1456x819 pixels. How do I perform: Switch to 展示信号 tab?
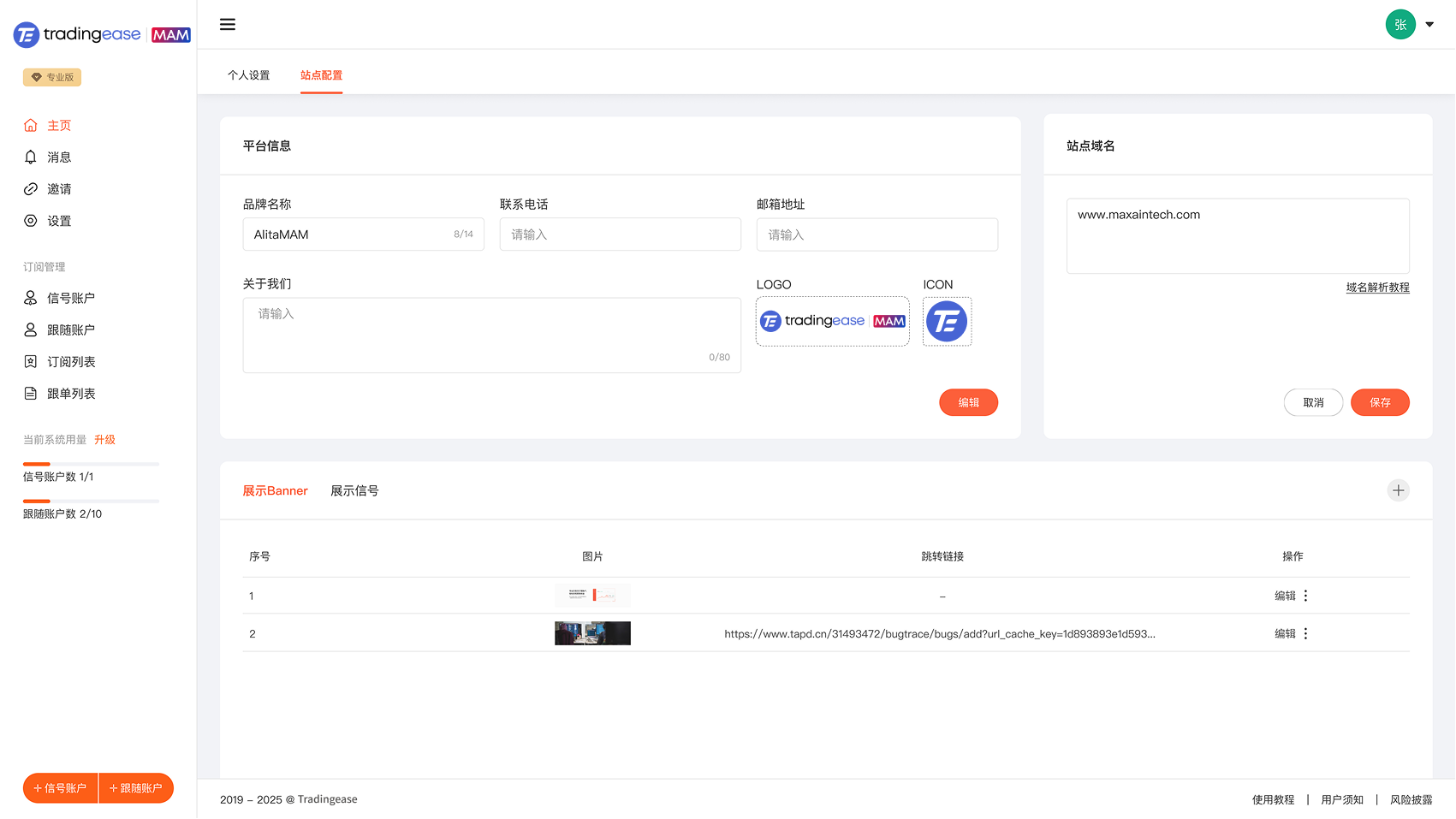[x=354, y=491]
